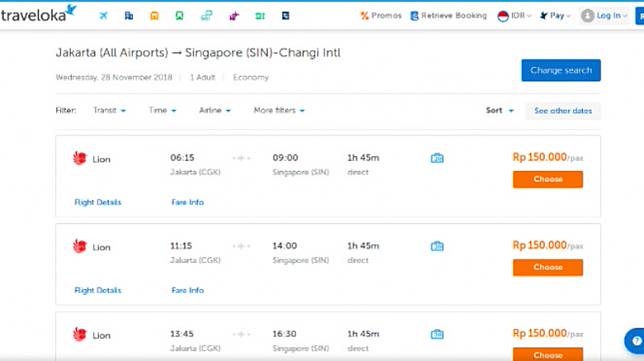The width and height of the screenshot is (644, 361).
Task: Open the purple activities icon
Action: coord(234,16)
